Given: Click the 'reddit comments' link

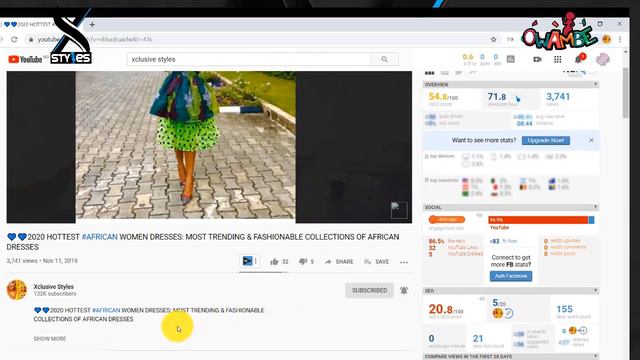Looking at the screenshot, I should click(x=567, y=247).
